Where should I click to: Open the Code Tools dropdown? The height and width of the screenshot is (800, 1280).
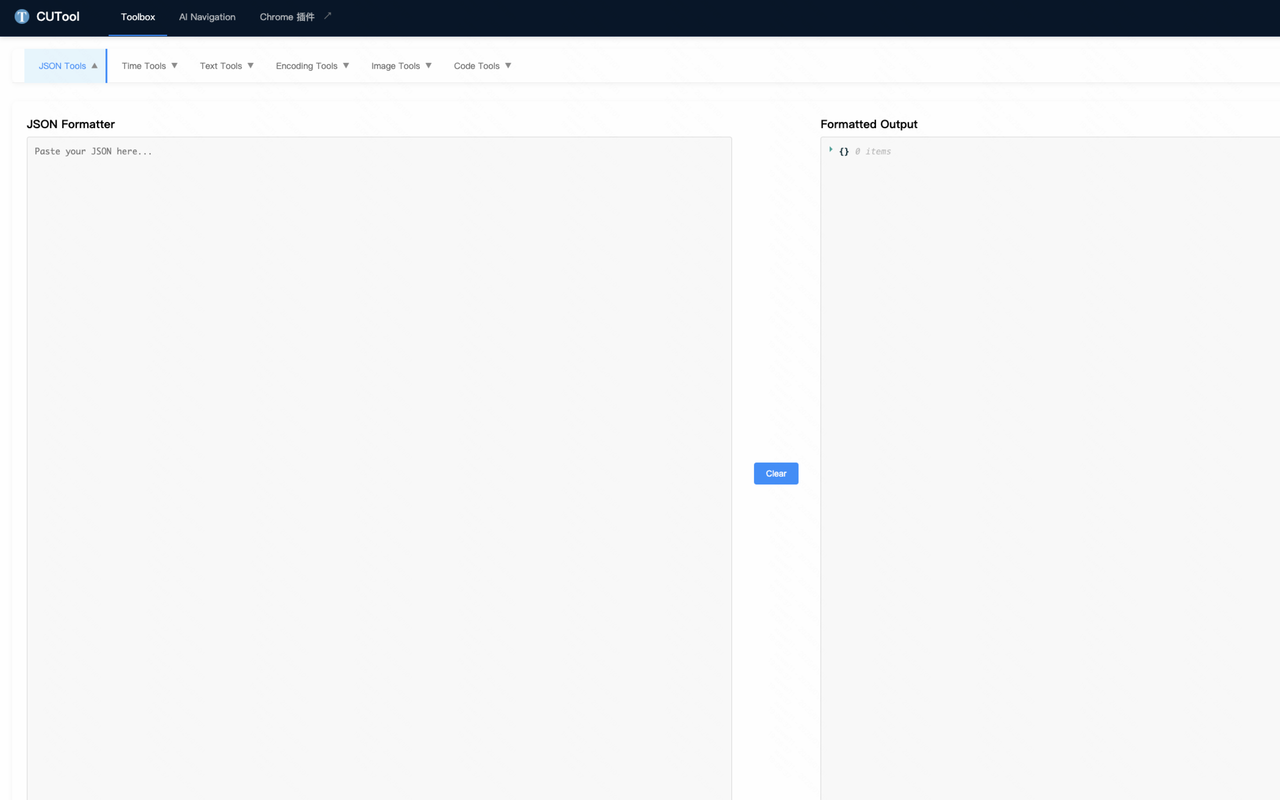482,66
